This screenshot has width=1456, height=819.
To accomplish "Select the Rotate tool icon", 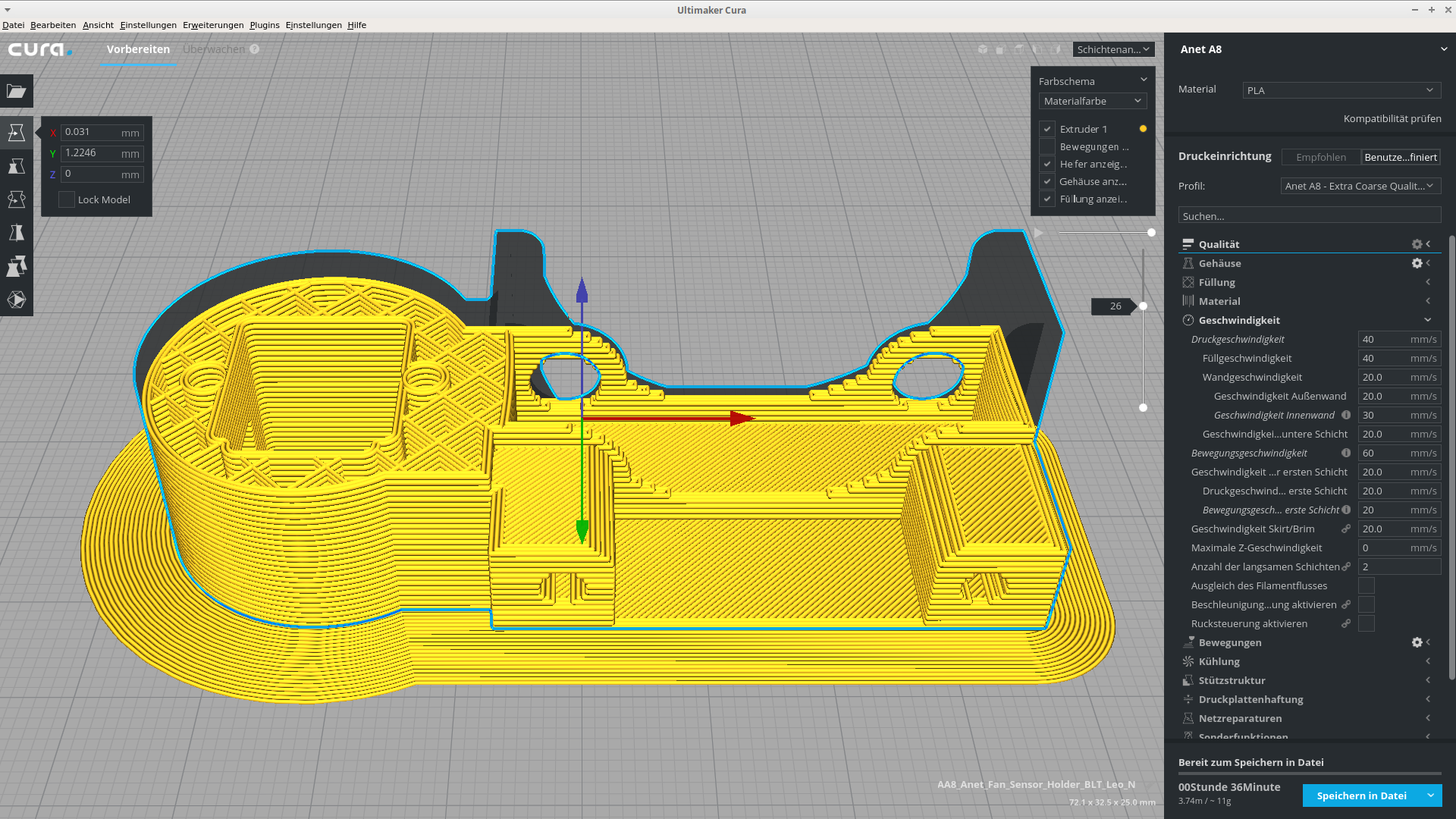I will 17,199.
